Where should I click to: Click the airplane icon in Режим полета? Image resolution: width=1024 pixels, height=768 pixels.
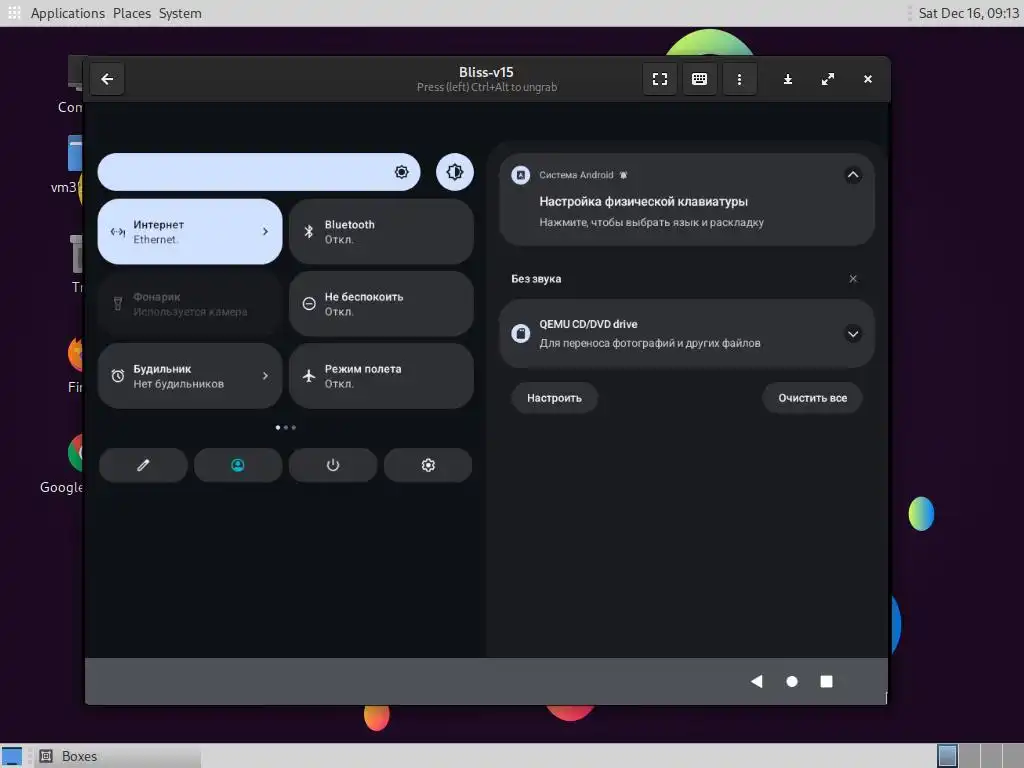(x=309, y=376)
